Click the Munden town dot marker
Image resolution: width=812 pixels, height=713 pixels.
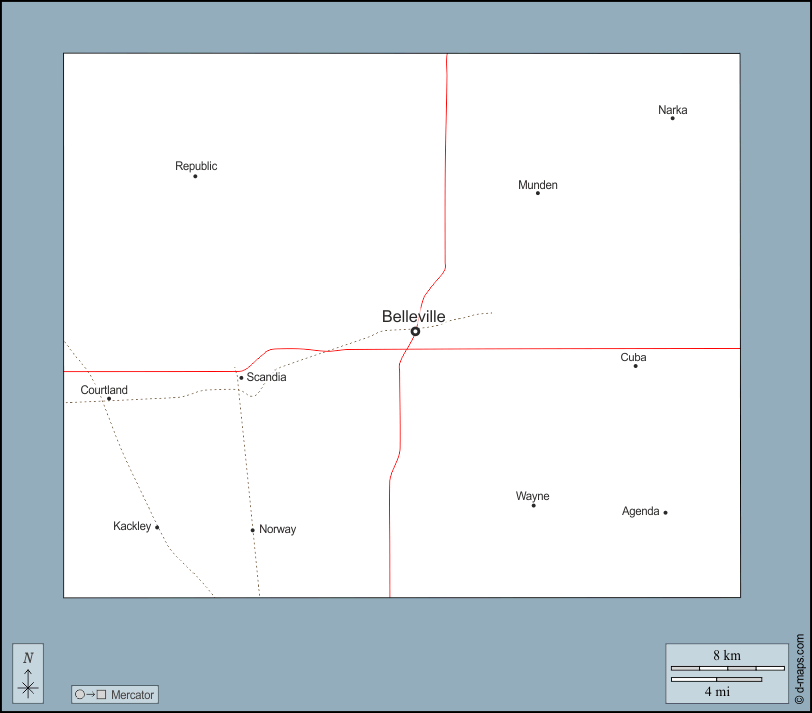(x=537, y=193)
